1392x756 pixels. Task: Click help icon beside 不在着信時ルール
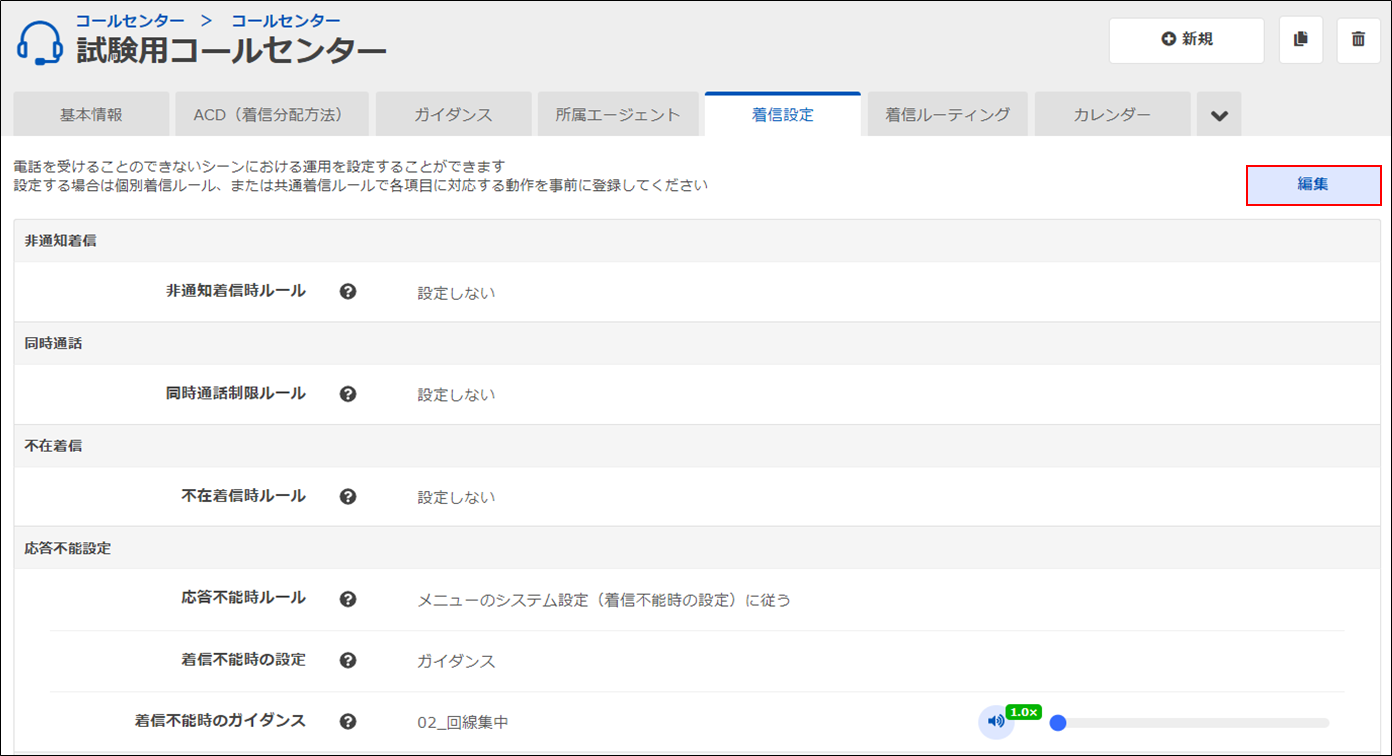click(x=348, y=496)
